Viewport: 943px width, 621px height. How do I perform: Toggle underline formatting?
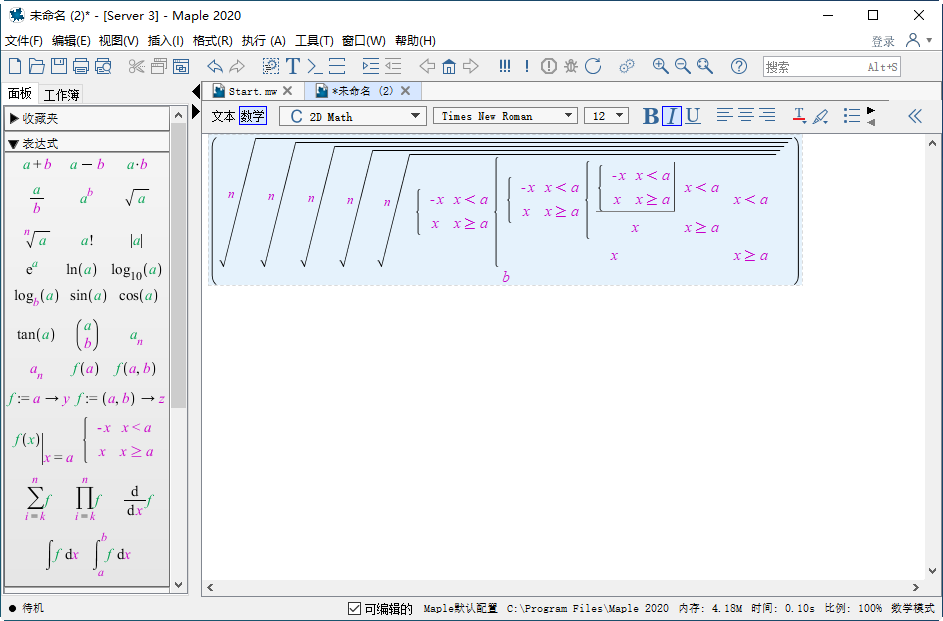tap(693, 116)
